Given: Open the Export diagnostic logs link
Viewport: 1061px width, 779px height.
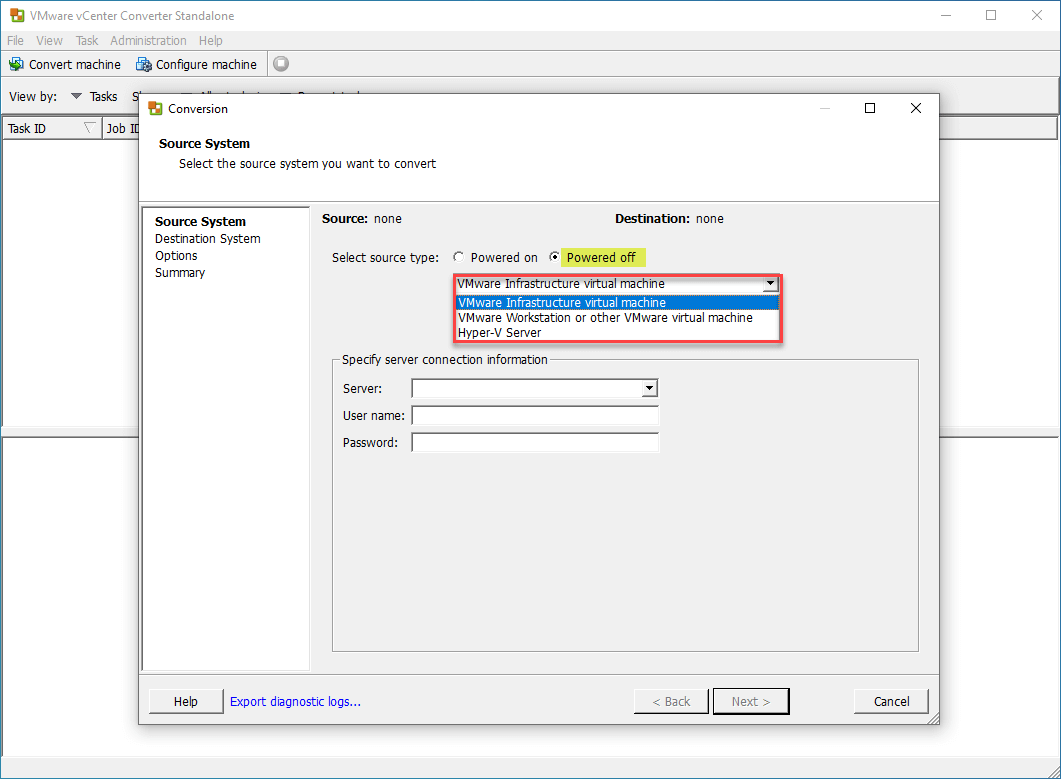Looking at the screenshot, I should (x=295, y=701).
